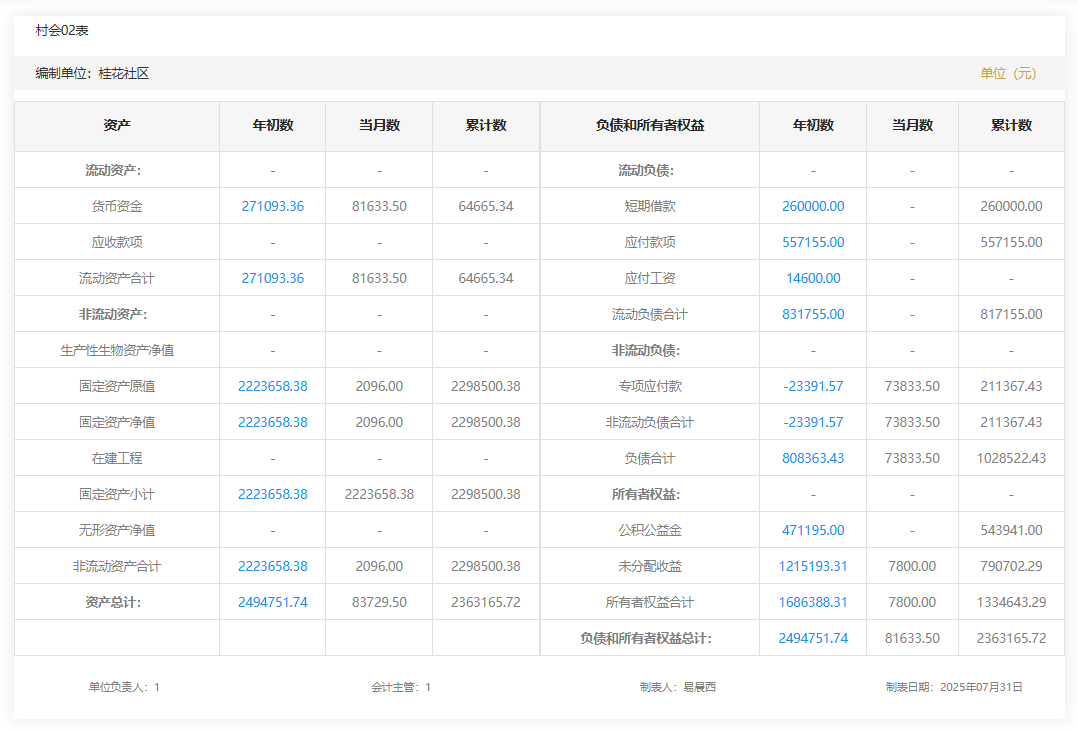This screenshot has height=731, width=1078.
Task: Open the 固定资产原值 年初数 link
Action: (x=272, y=386)
